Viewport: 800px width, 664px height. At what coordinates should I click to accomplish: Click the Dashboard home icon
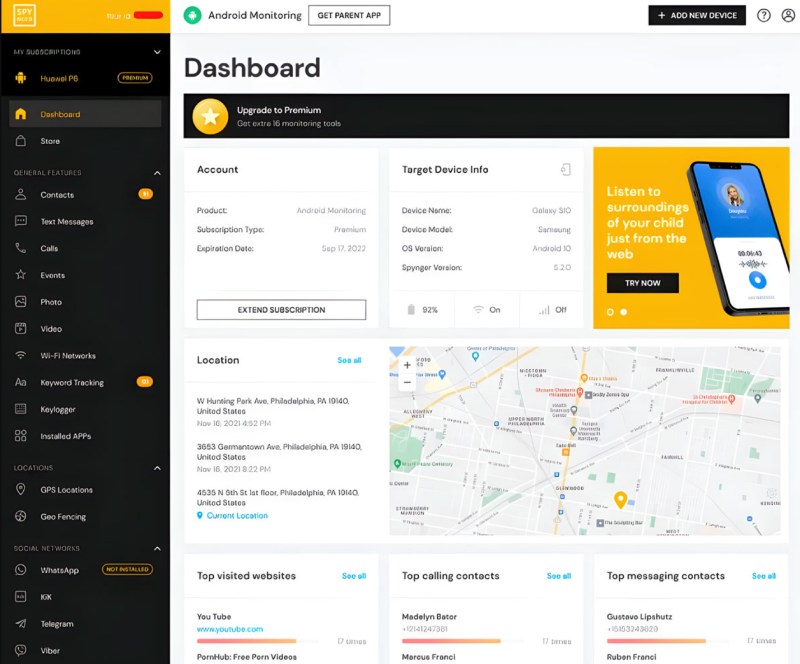tap(20, 114)
